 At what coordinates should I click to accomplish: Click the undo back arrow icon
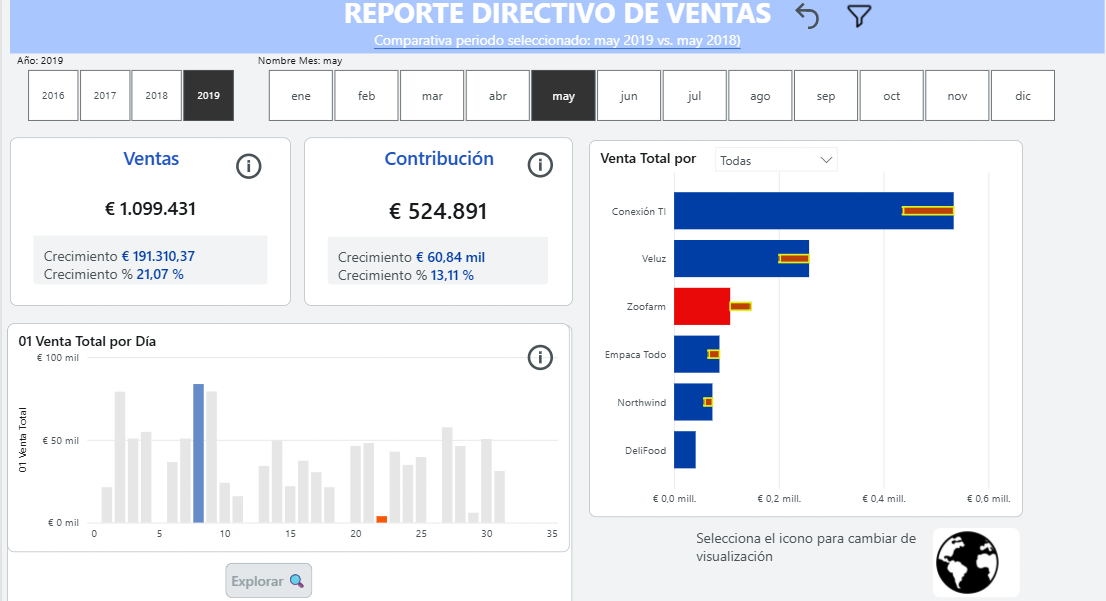tap(807, 16)
